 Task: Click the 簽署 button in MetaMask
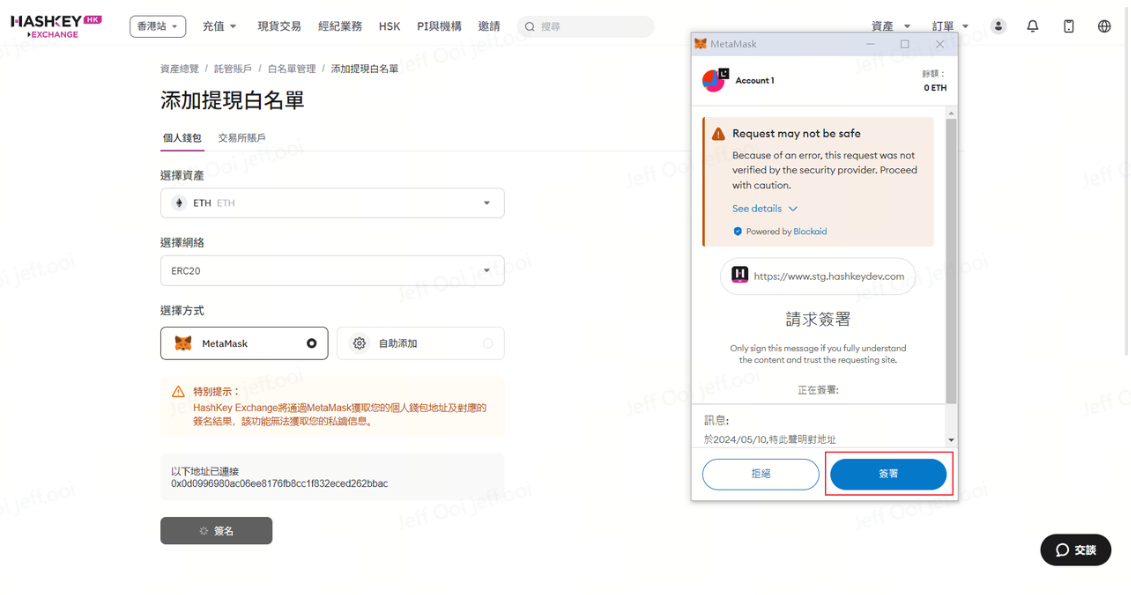[x=888, y=474]
